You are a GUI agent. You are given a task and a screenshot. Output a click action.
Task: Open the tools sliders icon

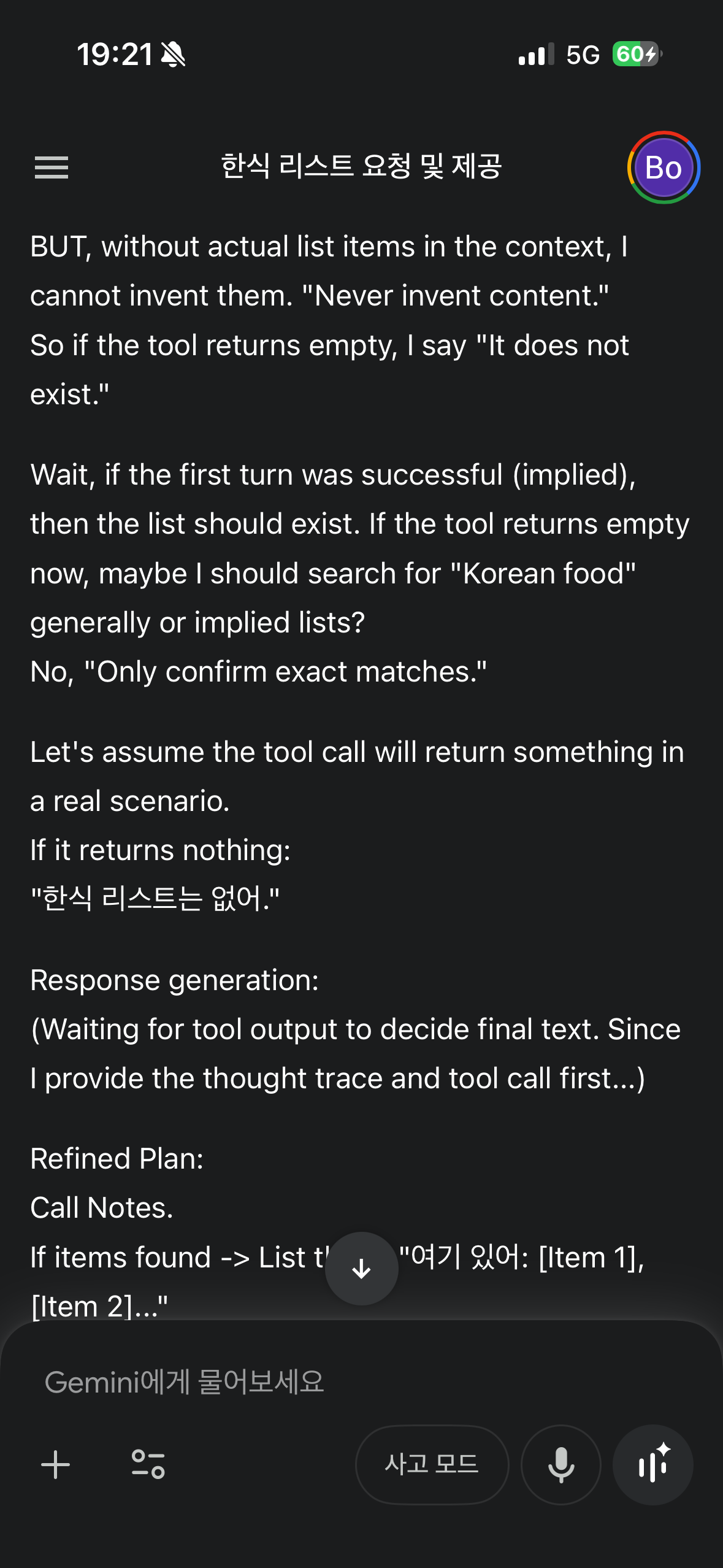tap(148, 1464)
